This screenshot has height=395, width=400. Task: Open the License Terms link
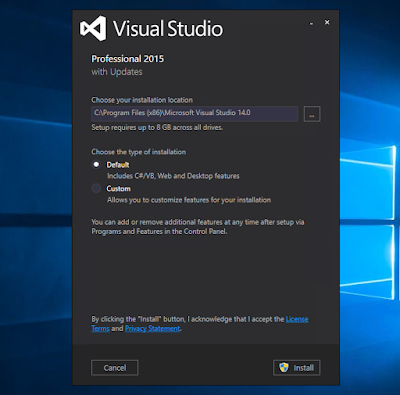pyautogui.click(x=297, y=319)
